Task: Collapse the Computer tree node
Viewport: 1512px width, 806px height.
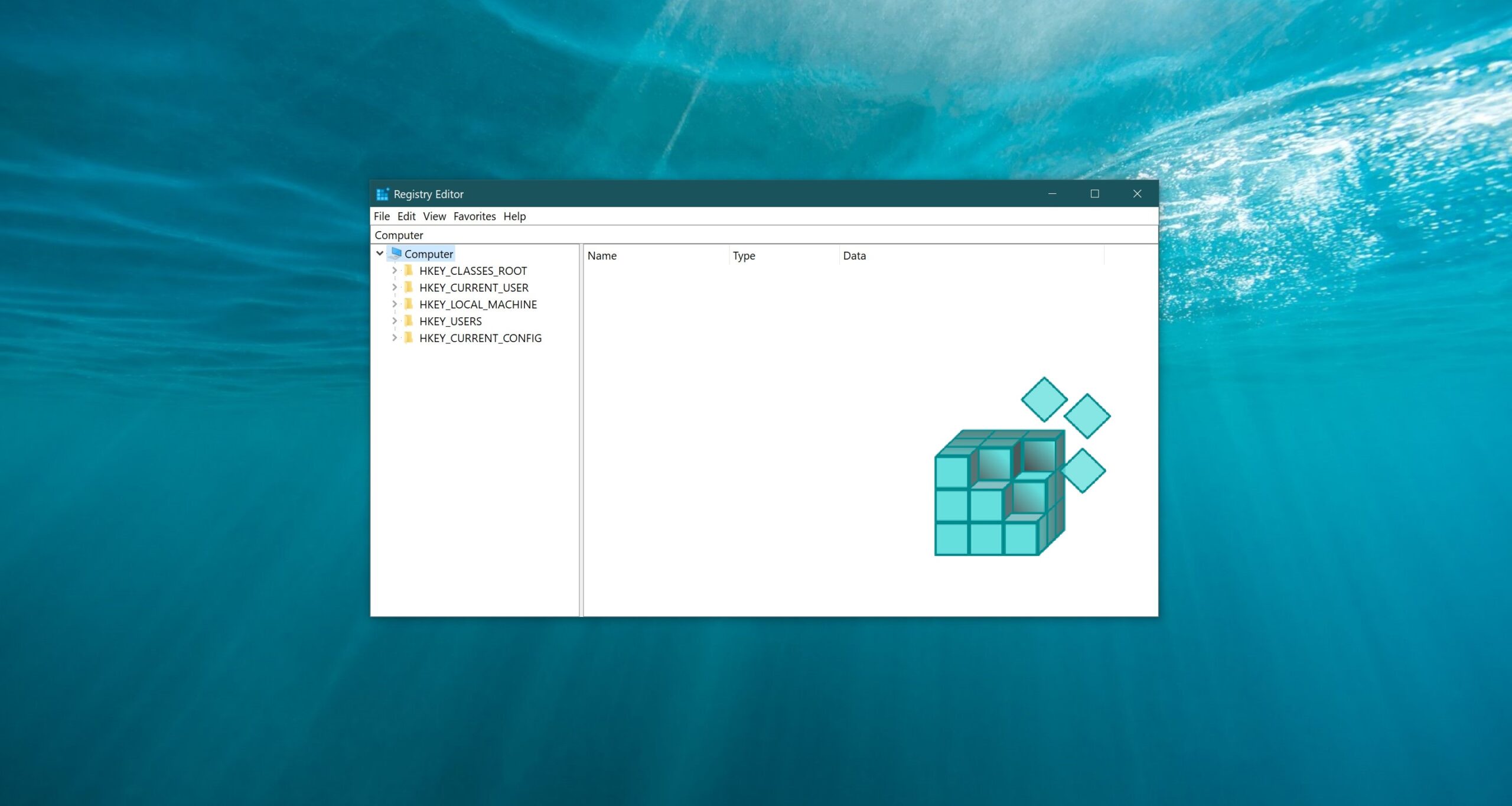Action: pos(380,253)
